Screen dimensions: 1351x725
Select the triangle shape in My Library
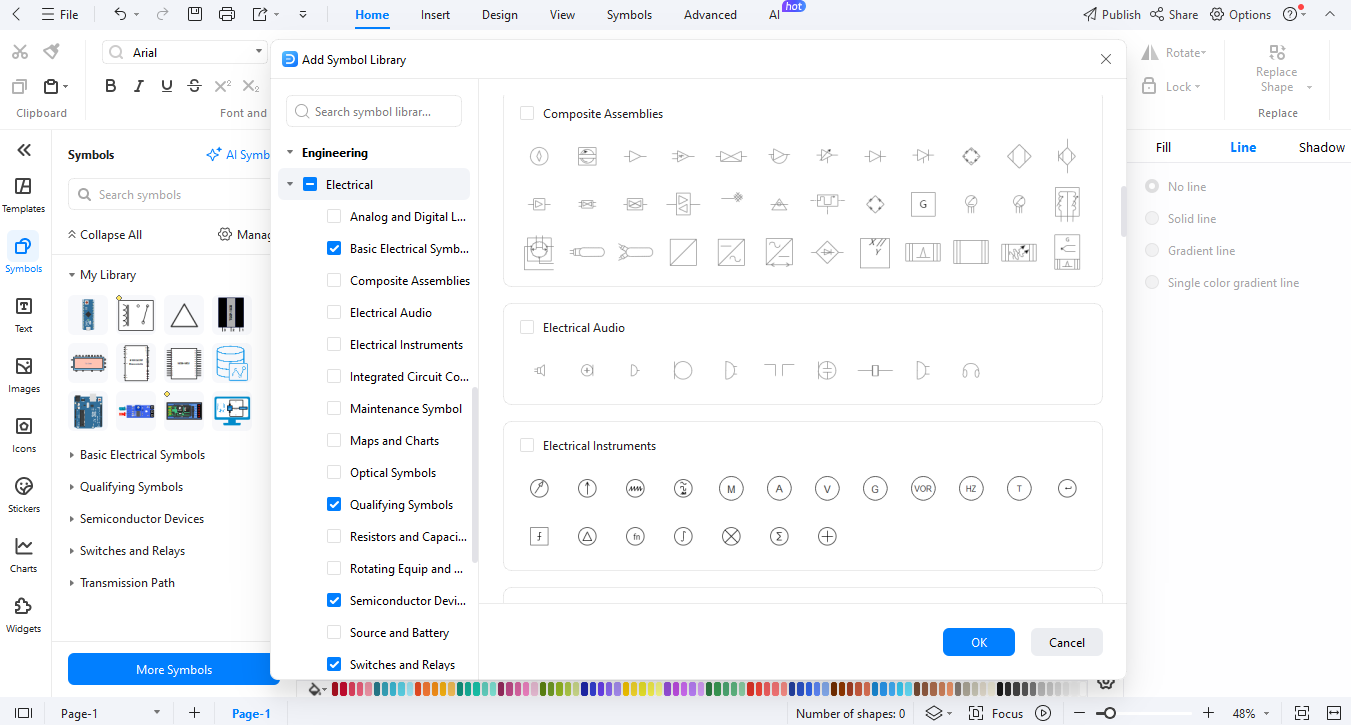click(184, 315)
